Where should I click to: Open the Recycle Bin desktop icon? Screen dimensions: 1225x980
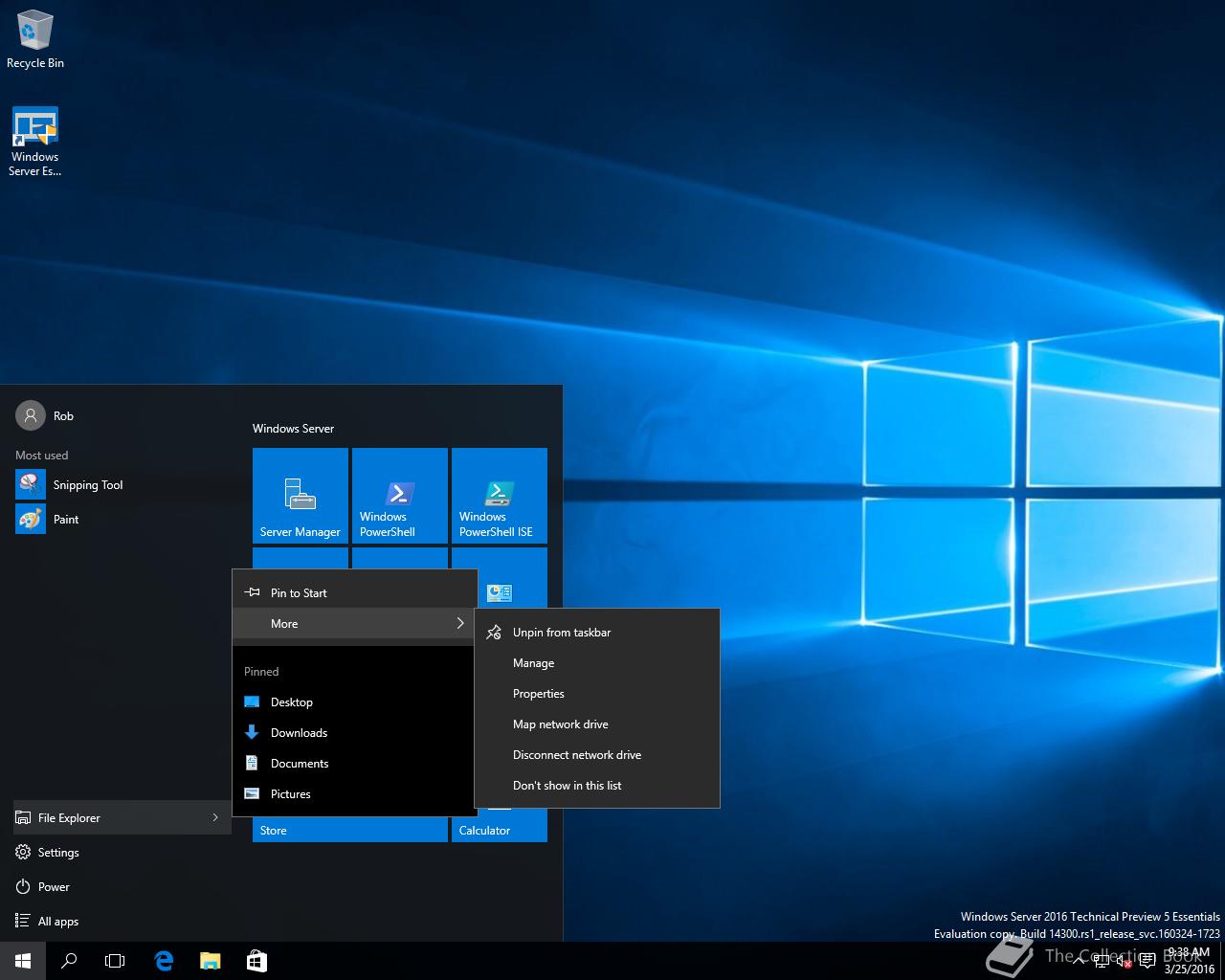point(35,40)
